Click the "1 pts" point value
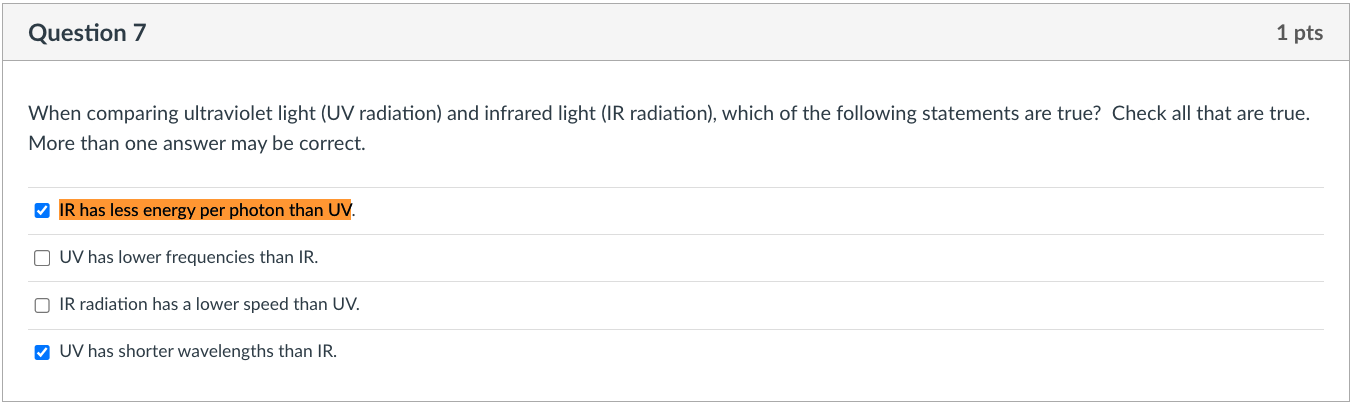 click(1299, 33)
